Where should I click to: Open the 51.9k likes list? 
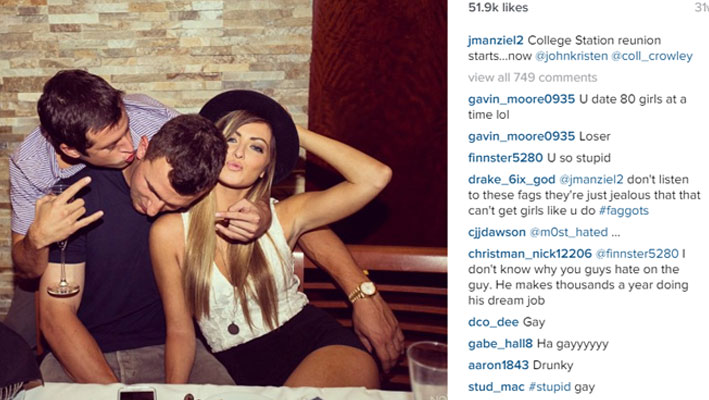(x=498, y=7)
